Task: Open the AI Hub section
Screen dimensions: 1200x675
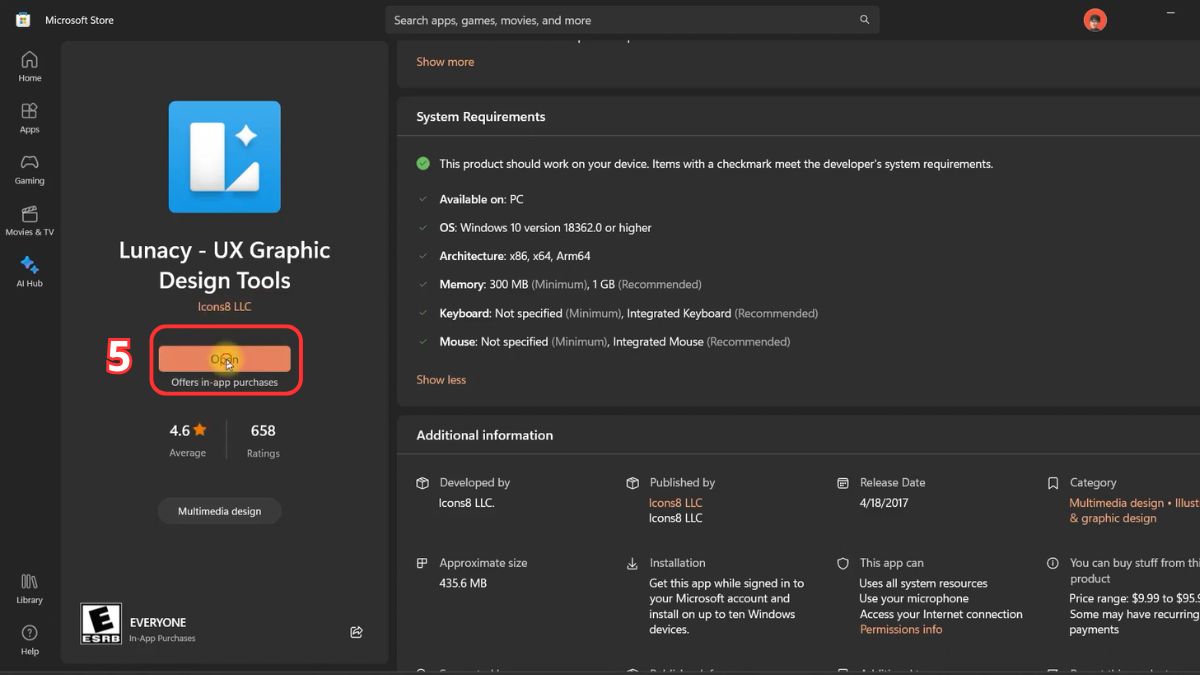Action: click(x=30, y=271)
